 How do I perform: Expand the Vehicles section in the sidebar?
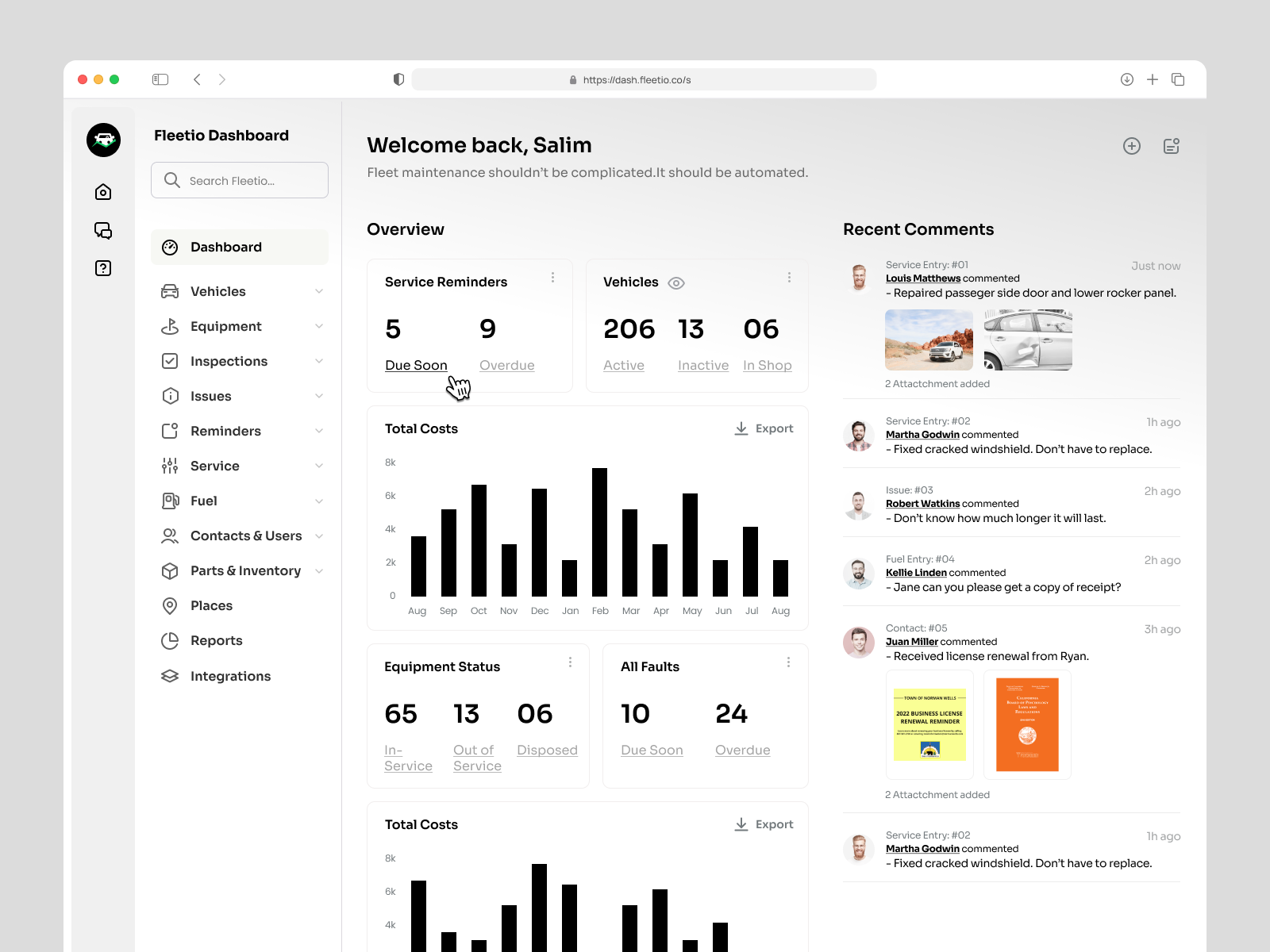[319, 291]
